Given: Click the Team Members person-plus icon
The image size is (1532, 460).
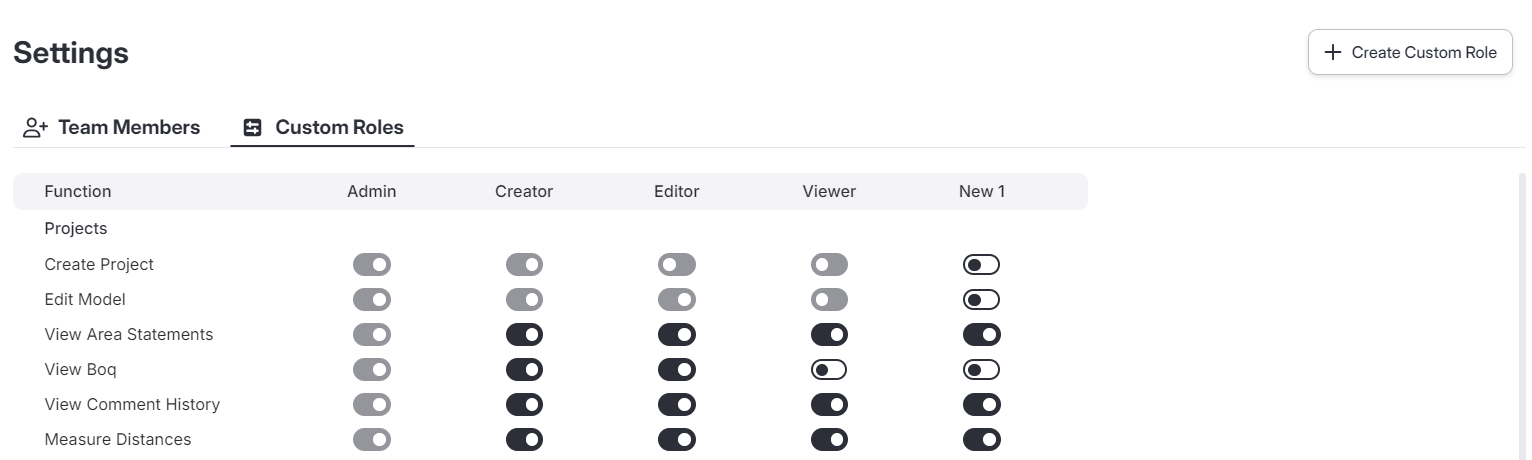Looking at the screenshot, I should coord(36,128).
